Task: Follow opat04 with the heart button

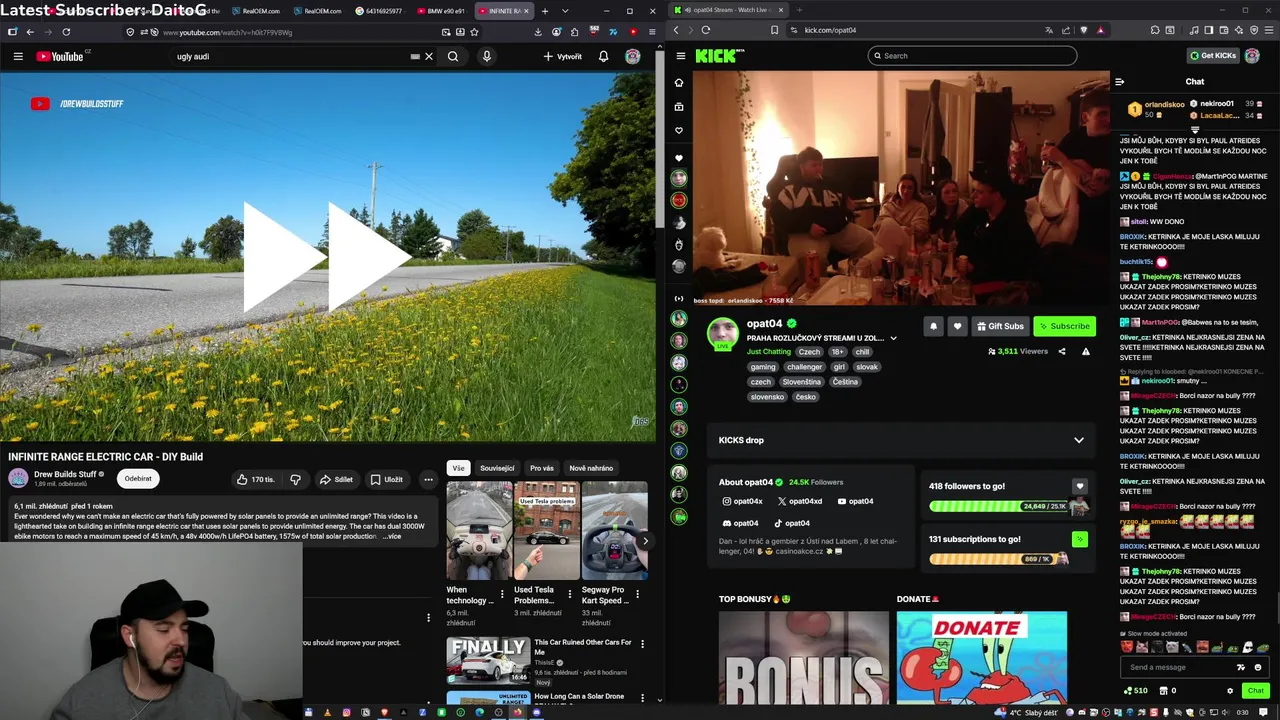Action: 957,326
